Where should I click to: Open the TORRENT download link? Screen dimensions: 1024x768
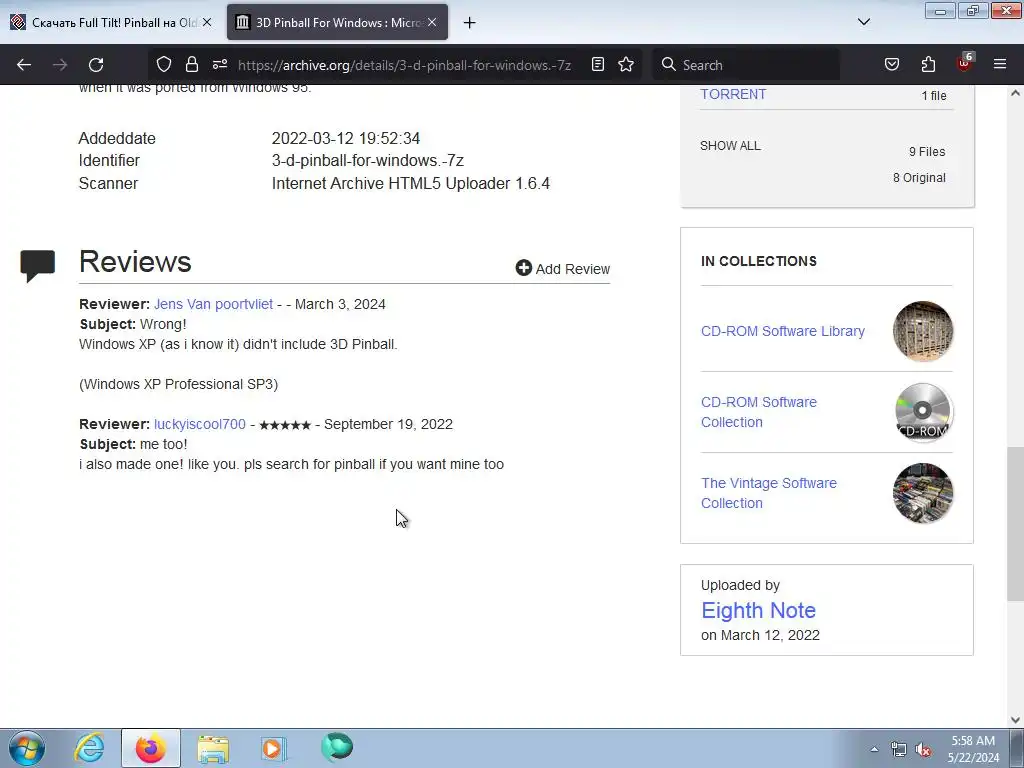coord(733,94)
